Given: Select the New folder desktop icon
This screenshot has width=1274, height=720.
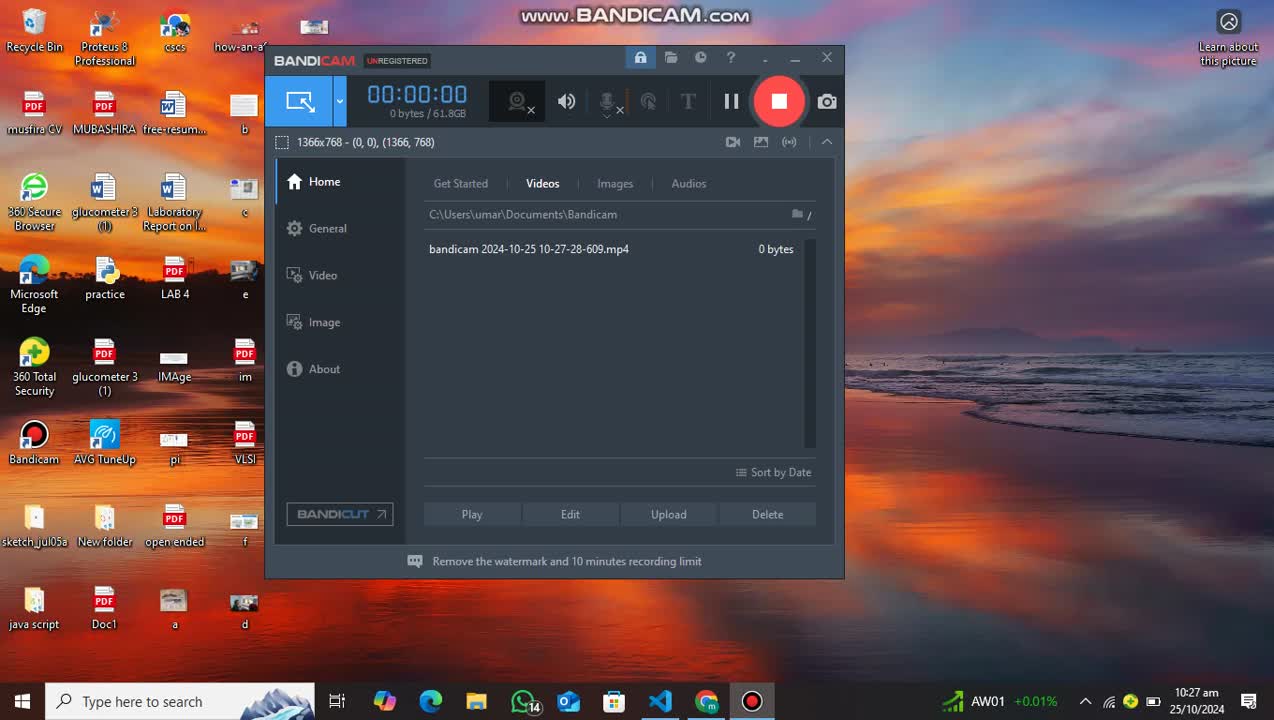Looking at the screenshot, I should (105, 526).
